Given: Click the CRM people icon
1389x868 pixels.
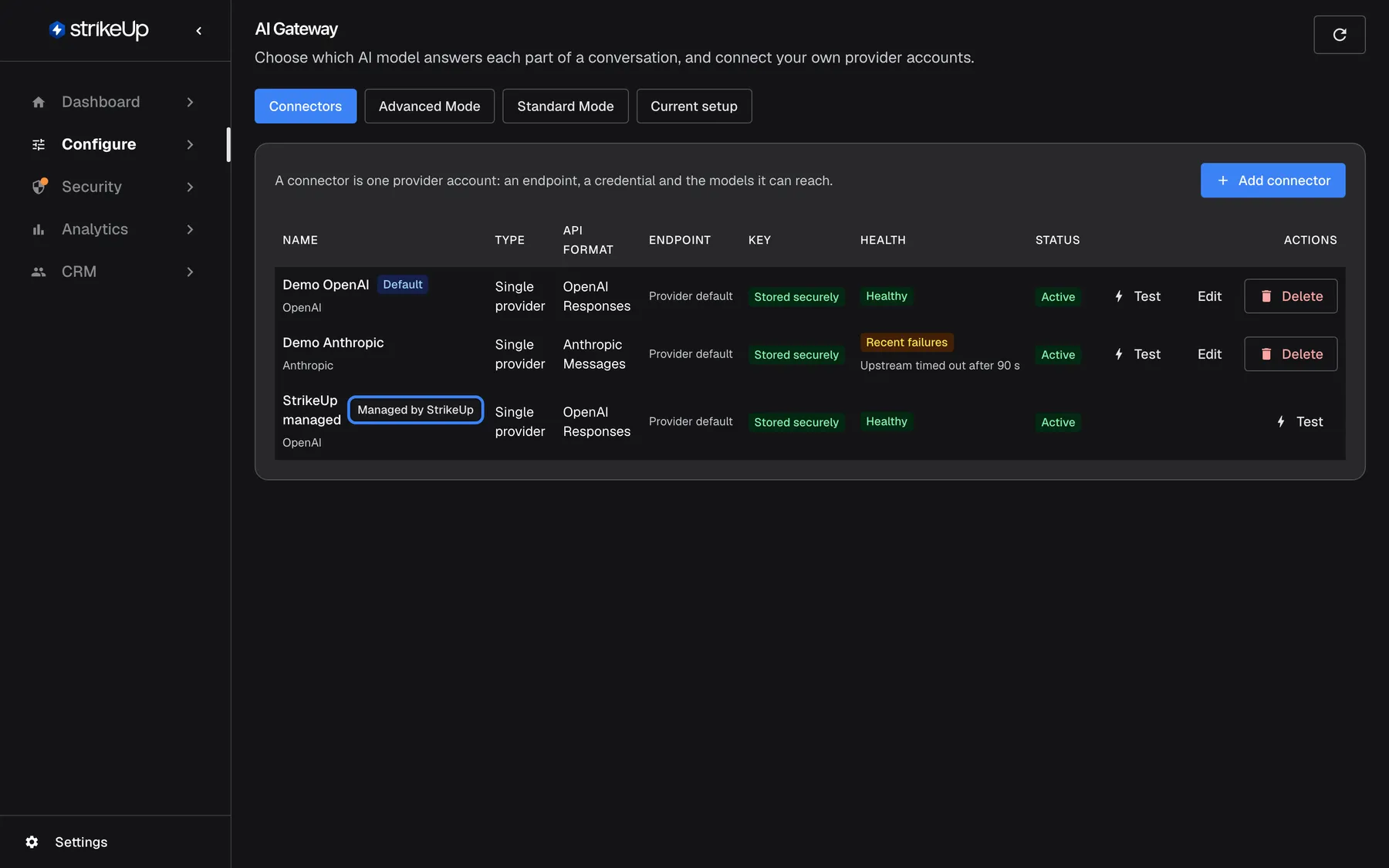Looking at the screenshot, I should 39,272.
